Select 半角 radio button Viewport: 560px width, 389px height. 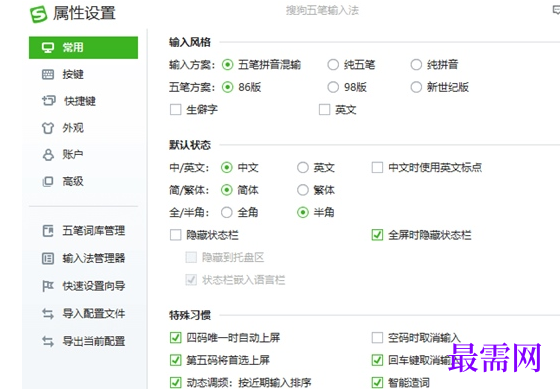[x=302, y=213]
